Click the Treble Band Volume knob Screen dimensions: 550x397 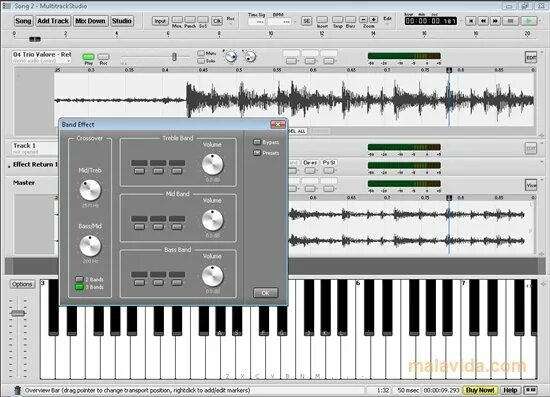[x=213, y=164]
